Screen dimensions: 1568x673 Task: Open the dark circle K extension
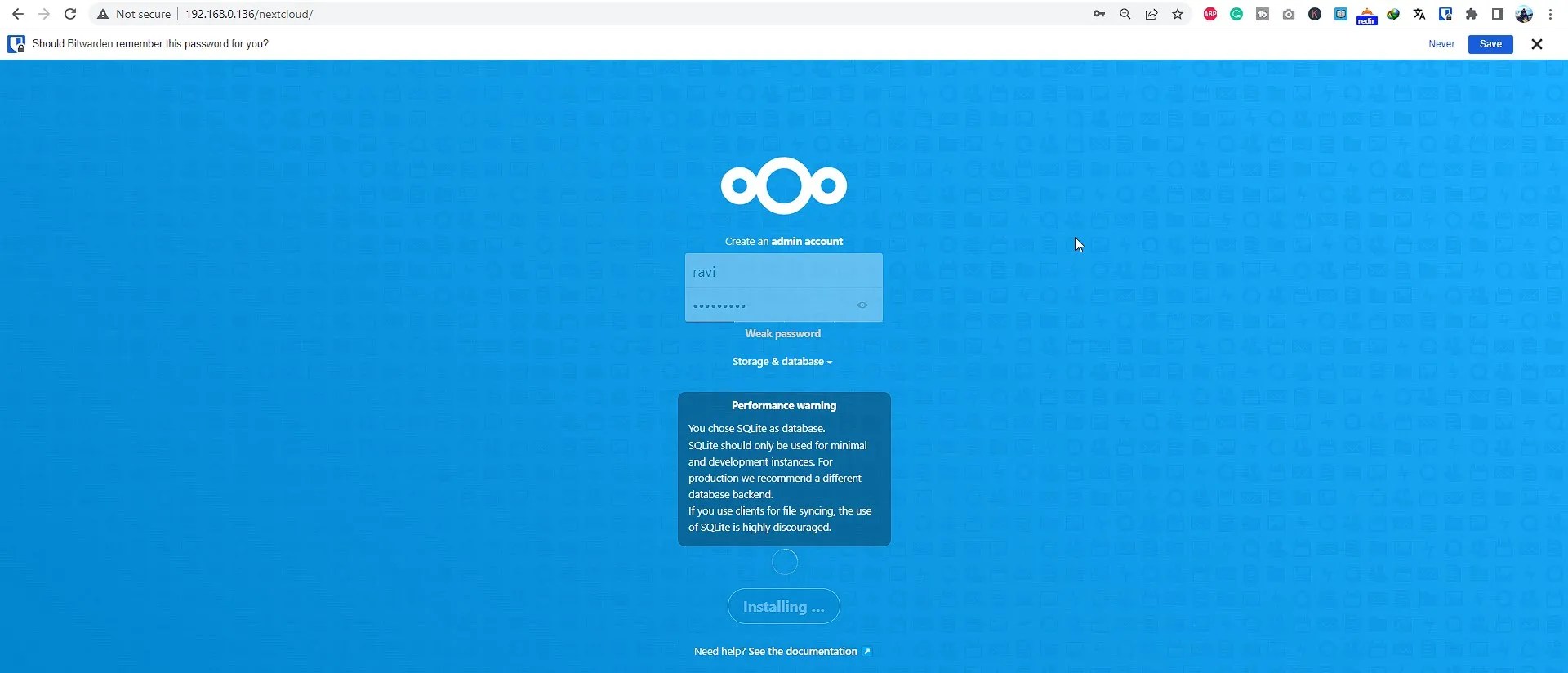coord(1315,14)
